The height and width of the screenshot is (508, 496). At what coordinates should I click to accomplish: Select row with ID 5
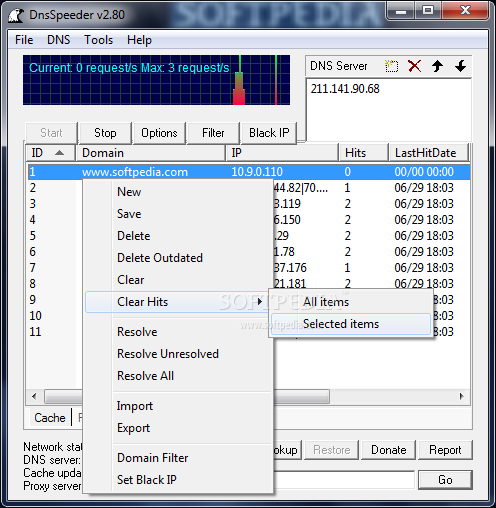[32, 236]
